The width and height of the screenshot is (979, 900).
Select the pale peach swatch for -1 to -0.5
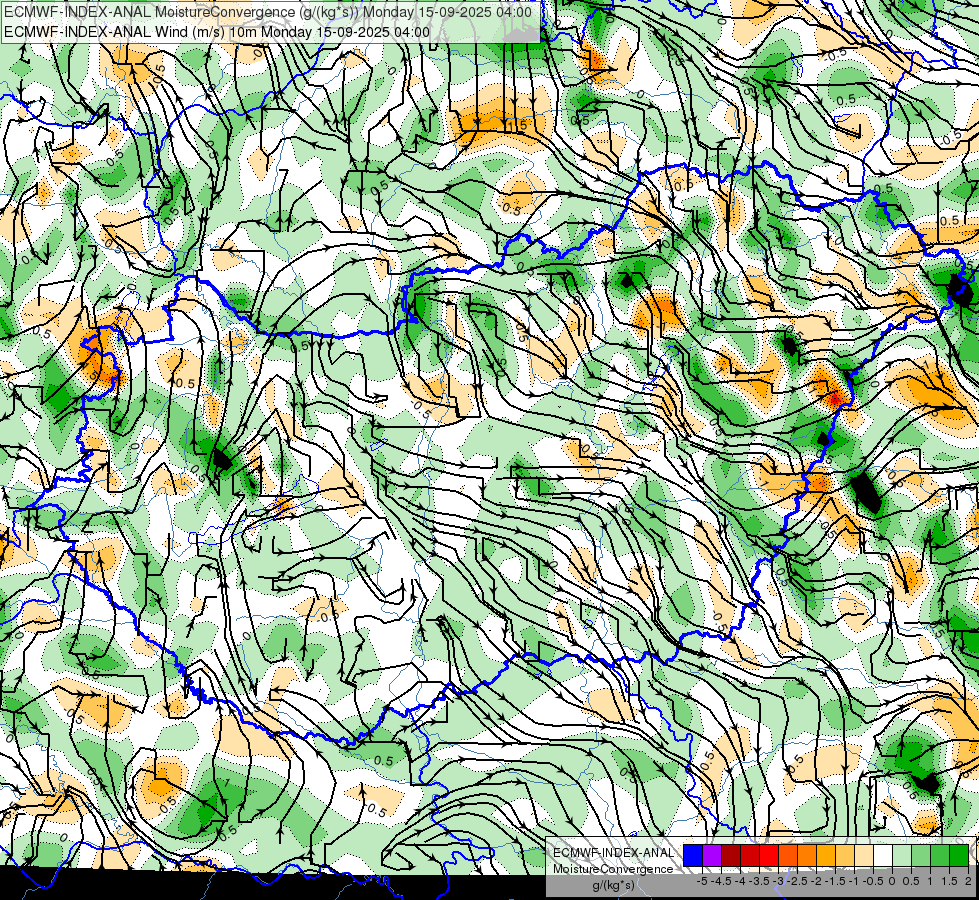(x=863, y=855)
